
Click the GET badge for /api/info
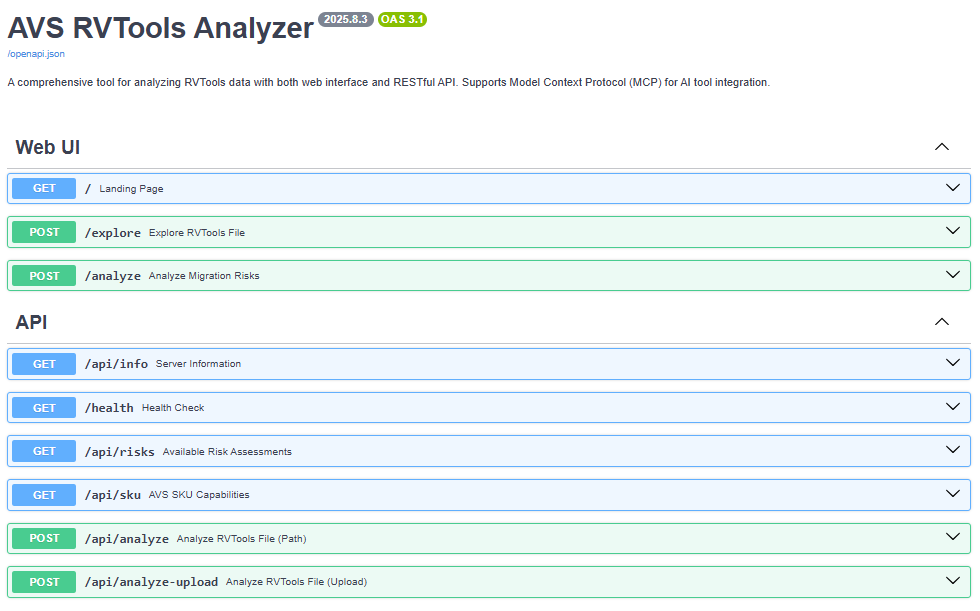tap(44, 364)
